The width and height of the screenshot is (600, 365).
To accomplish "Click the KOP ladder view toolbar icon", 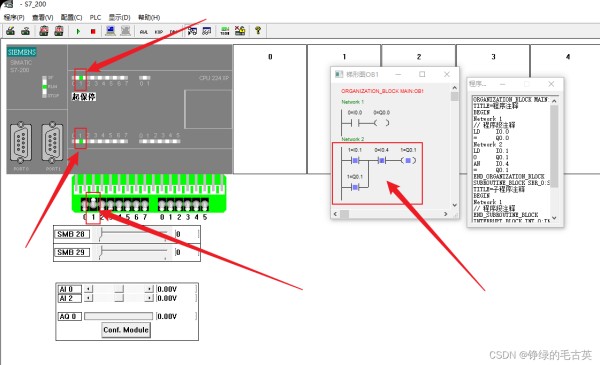I will (x=159, y=32).
